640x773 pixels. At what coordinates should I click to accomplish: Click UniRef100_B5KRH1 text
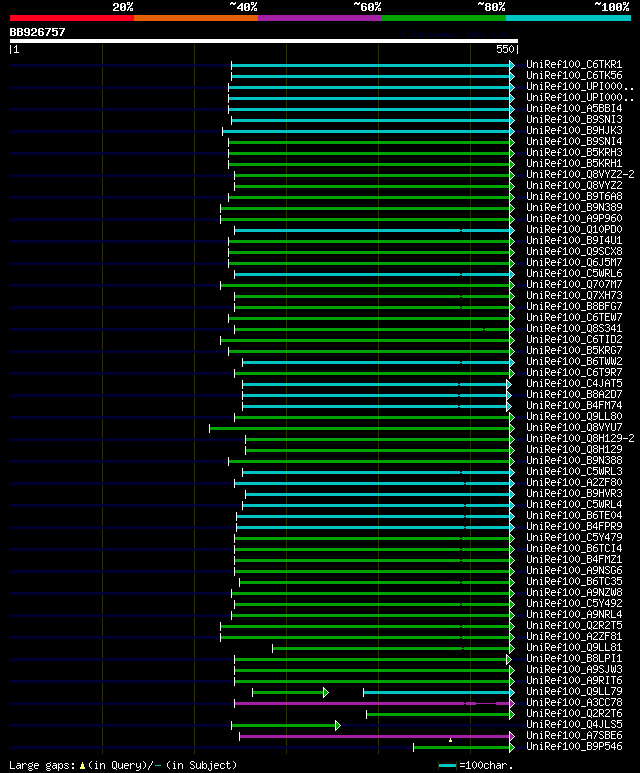point(574,164)
